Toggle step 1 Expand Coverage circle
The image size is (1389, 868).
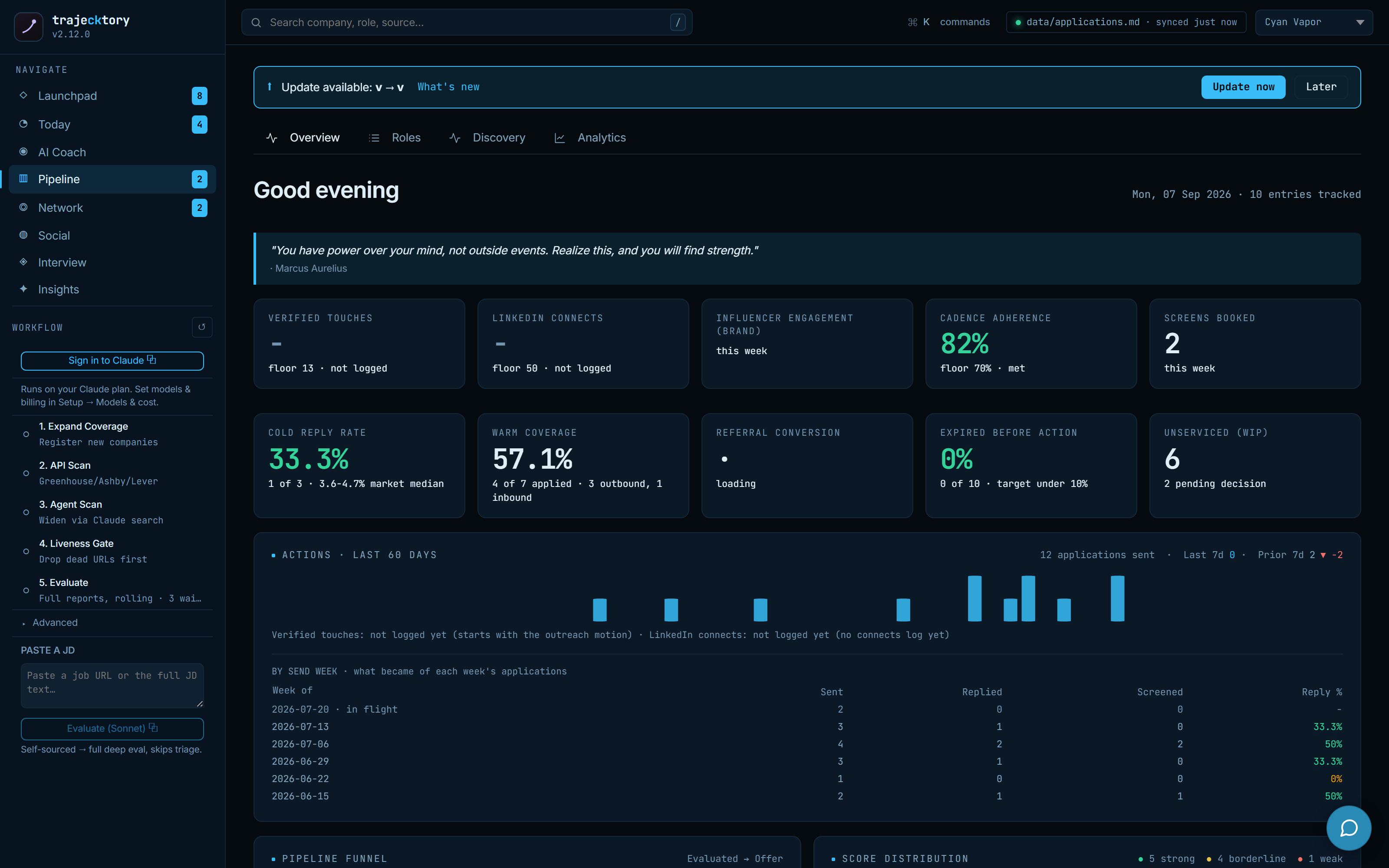coord(26,434)
